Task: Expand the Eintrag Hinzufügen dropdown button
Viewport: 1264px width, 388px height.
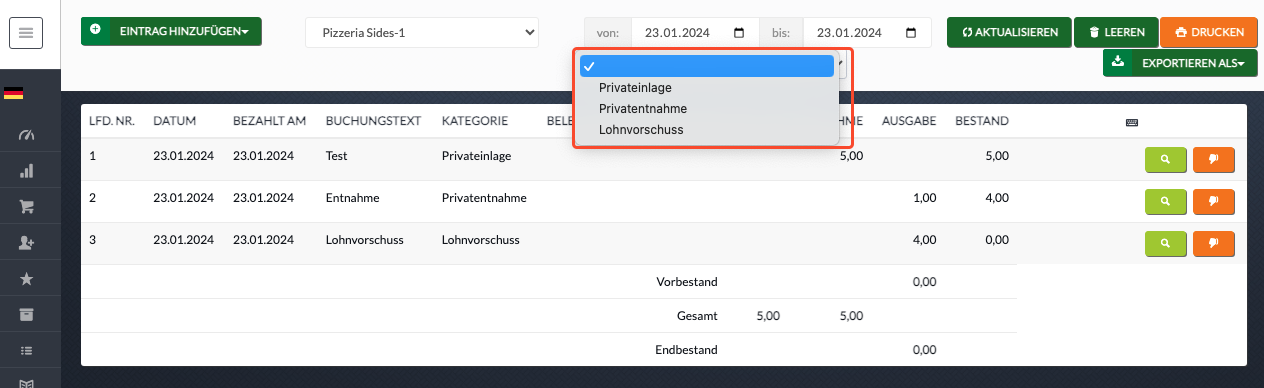Action: pyautogui.click(x=171, y=32)
